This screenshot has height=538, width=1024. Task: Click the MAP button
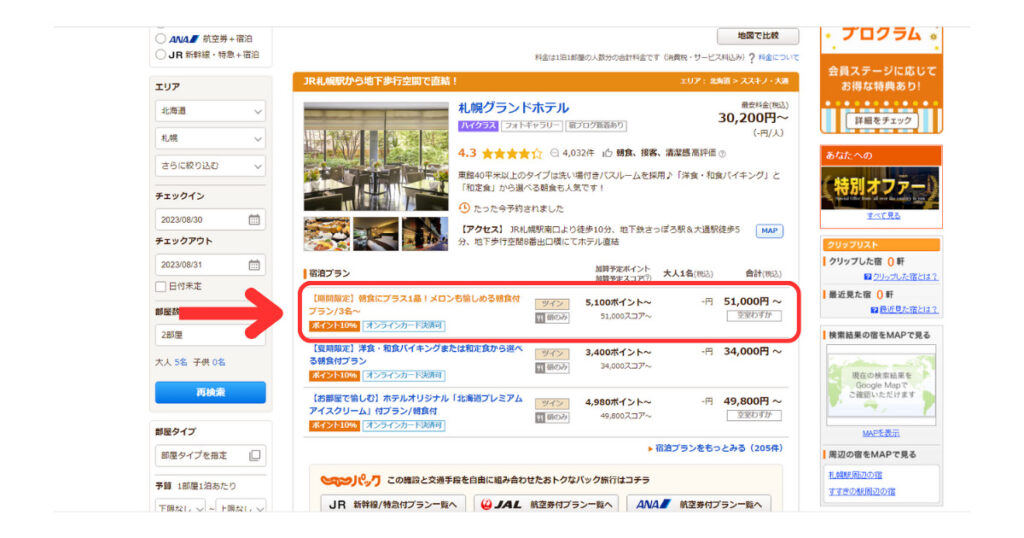point(769,230)
